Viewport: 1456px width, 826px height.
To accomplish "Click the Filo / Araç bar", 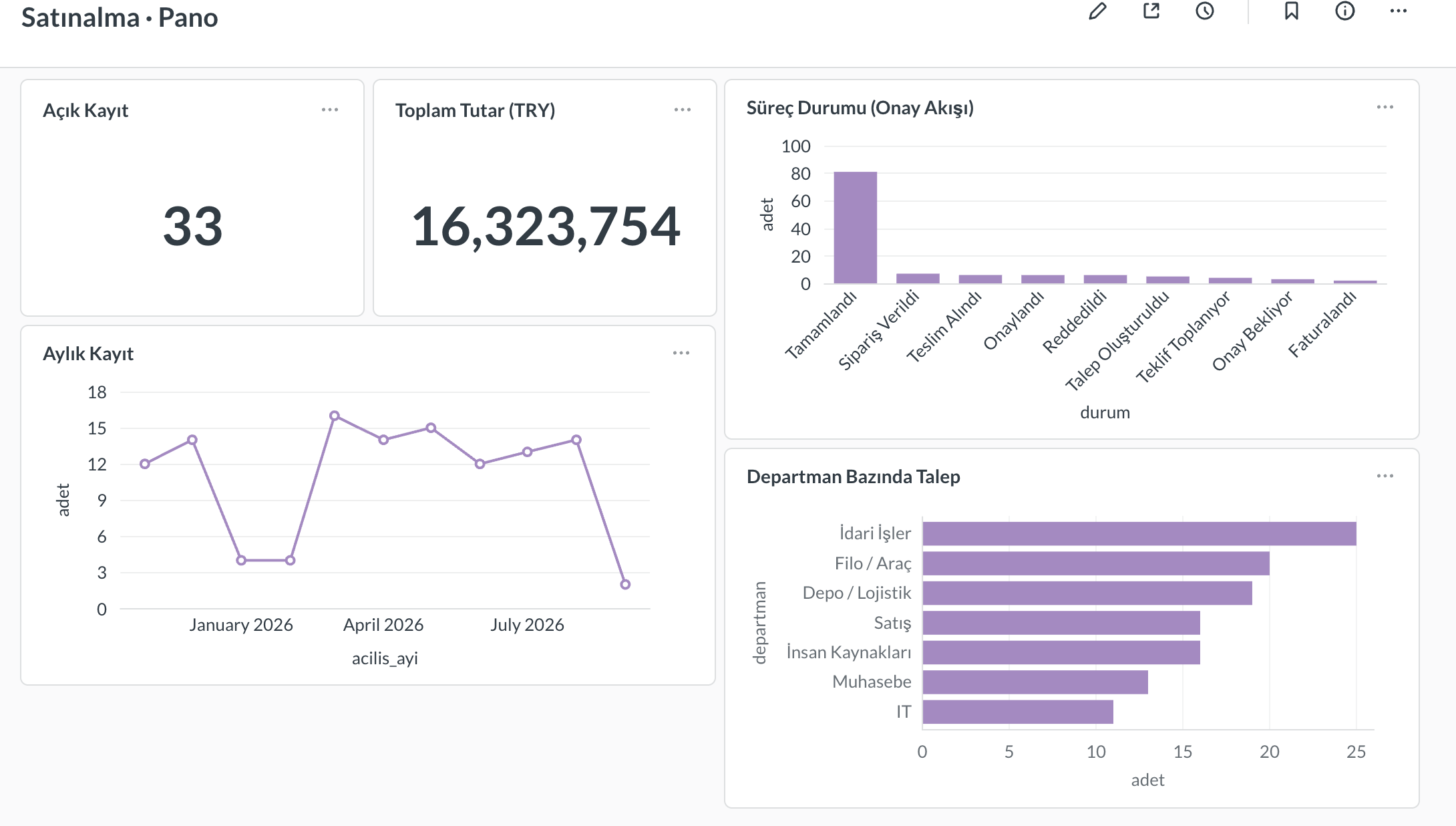I will click(x=1096, y=563).
